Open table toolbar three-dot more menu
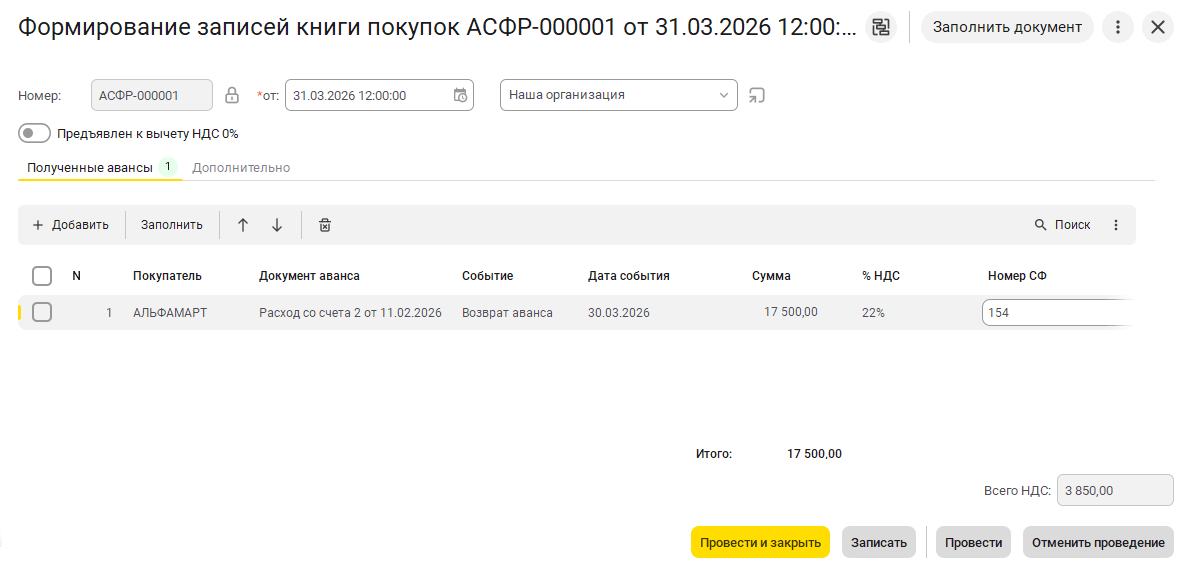 tap(1116, 225)
